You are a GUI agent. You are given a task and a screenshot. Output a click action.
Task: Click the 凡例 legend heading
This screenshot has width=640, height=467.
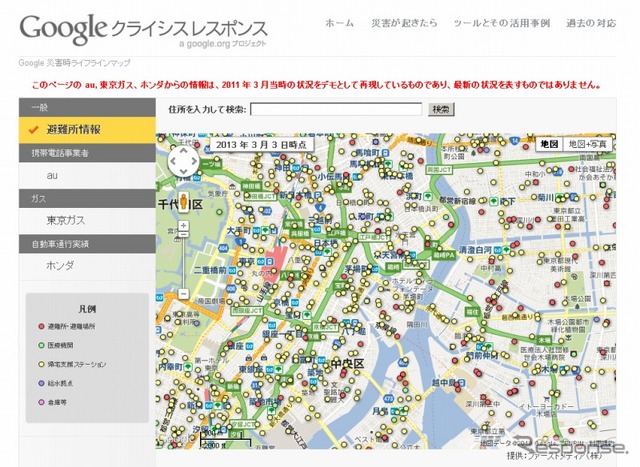coord(87,309)
